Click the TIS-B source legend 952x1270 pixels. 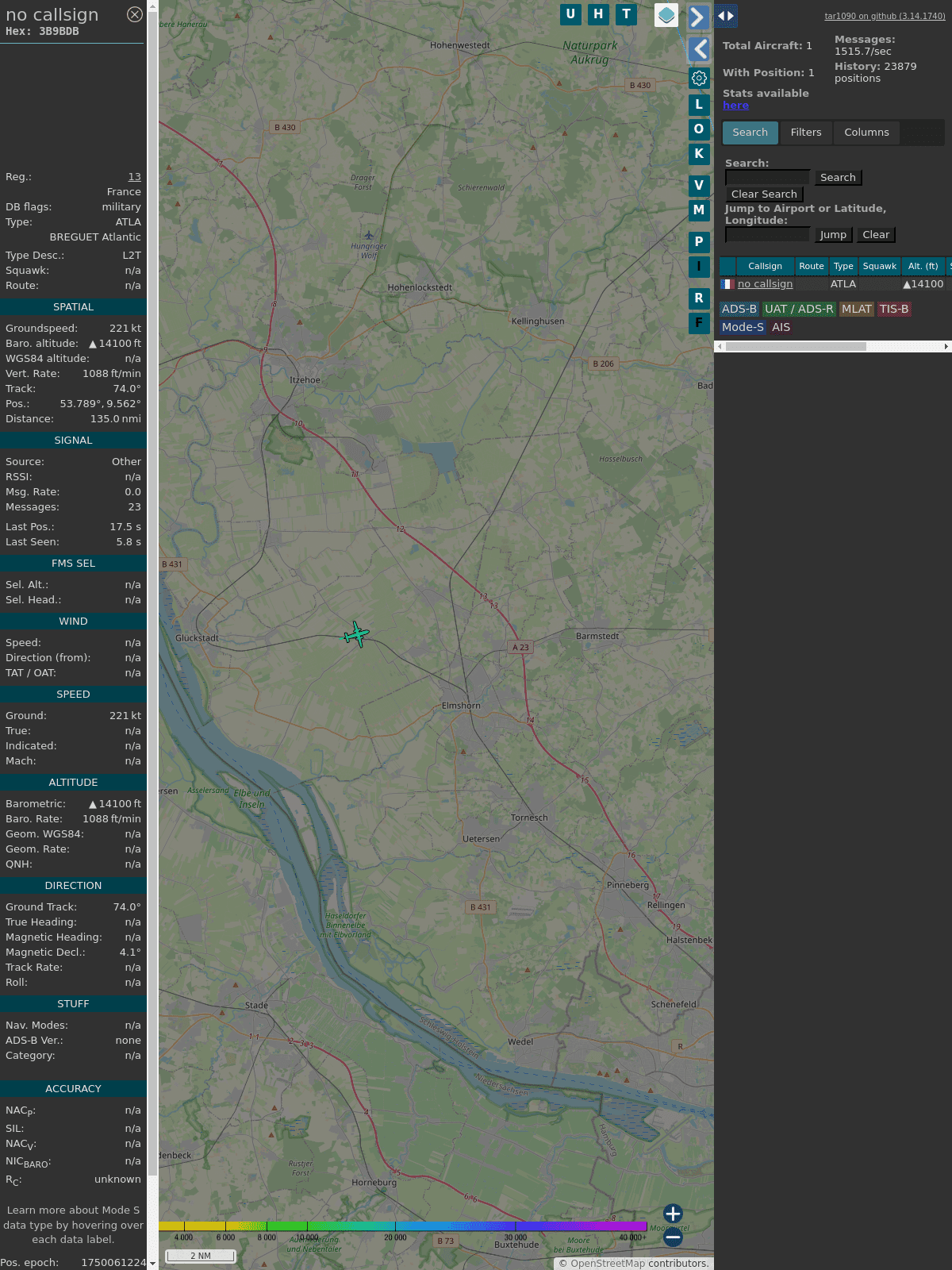(x=894, y=310)
